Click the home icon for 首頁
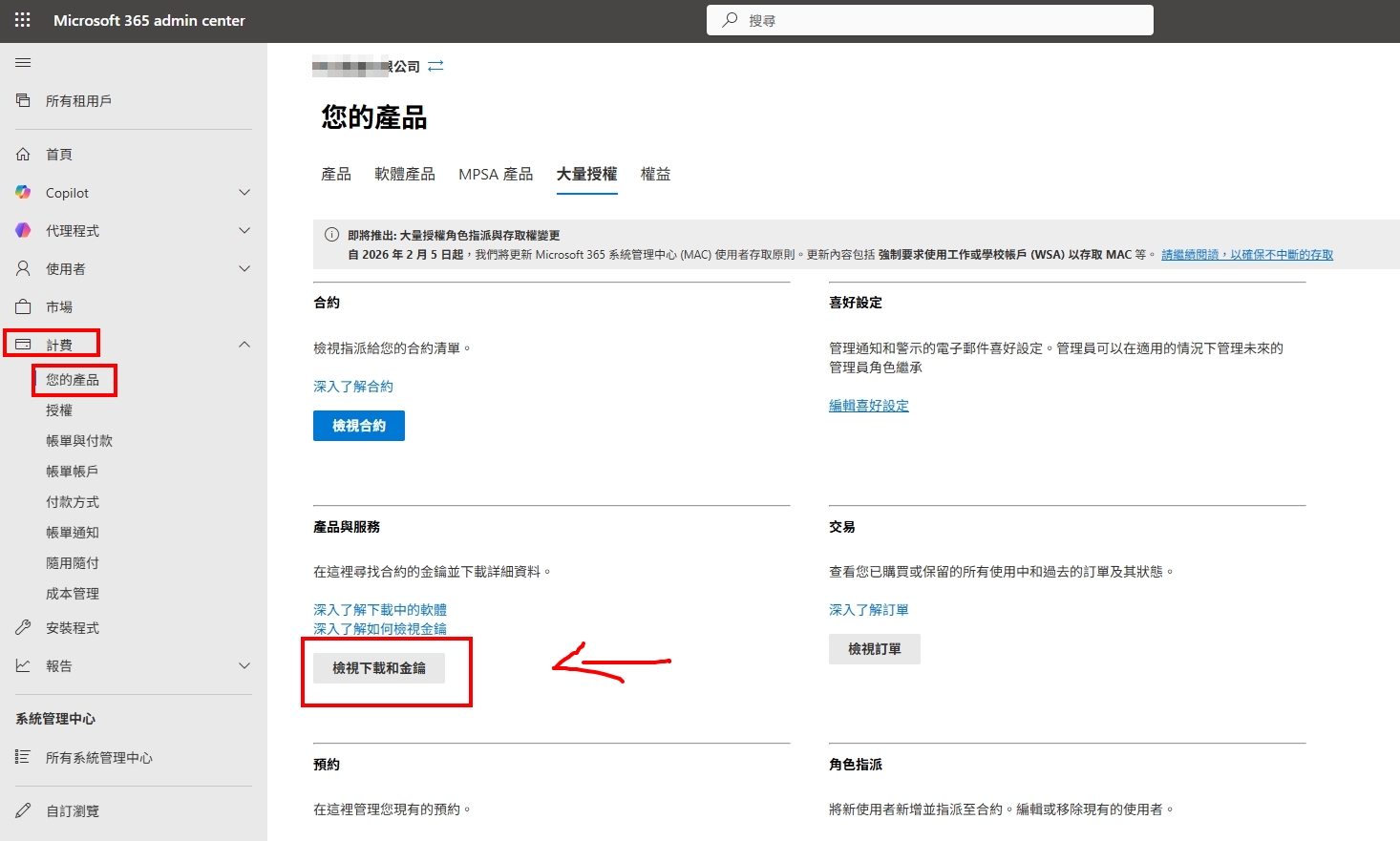The width and height of the screenshot is (1400, 841). (x=23, y=154)
